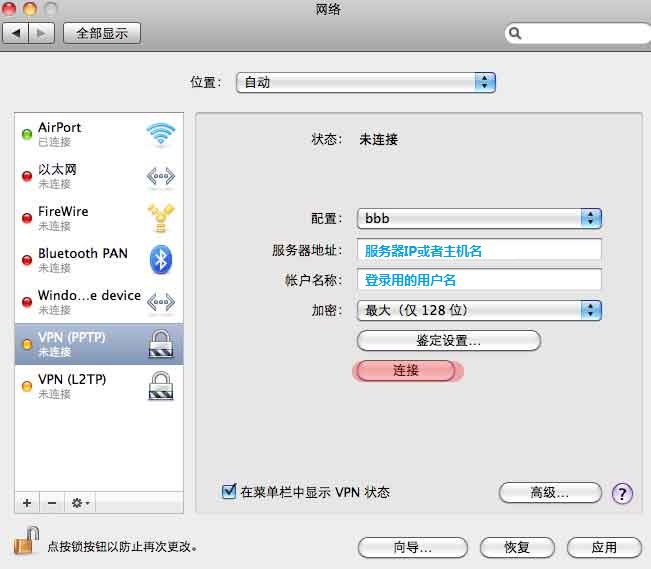Image resolution: width=651 pixels, height=569 pixels.
Task: Click the 未连接 status text value
Action: click(x=379, y=140)
